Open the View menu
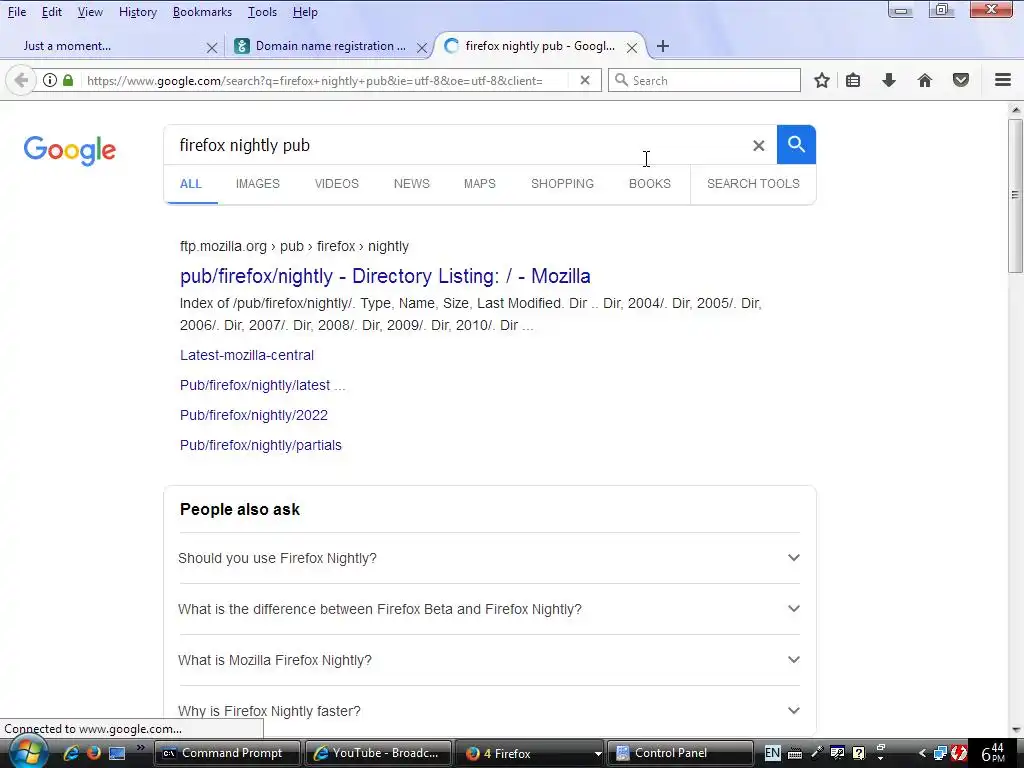1024x768 pixels. click(90, 12)
